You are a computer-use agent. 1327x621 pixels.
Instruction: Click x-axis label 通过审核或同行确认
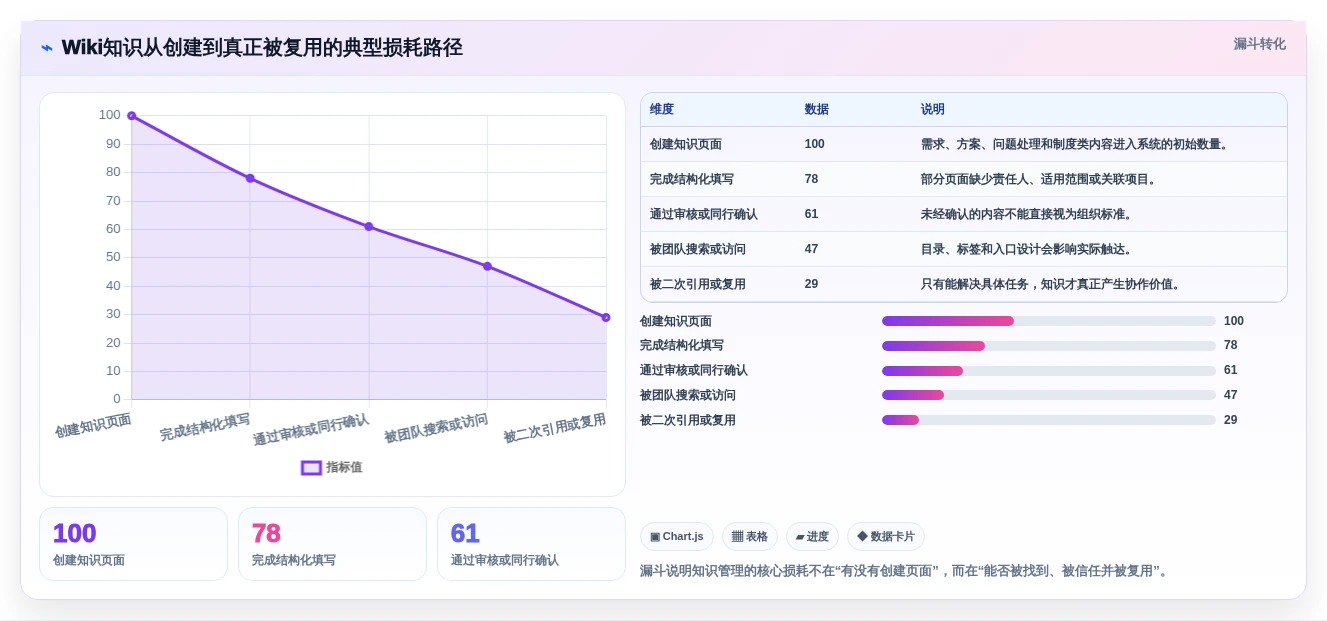(x=311, y=429)
